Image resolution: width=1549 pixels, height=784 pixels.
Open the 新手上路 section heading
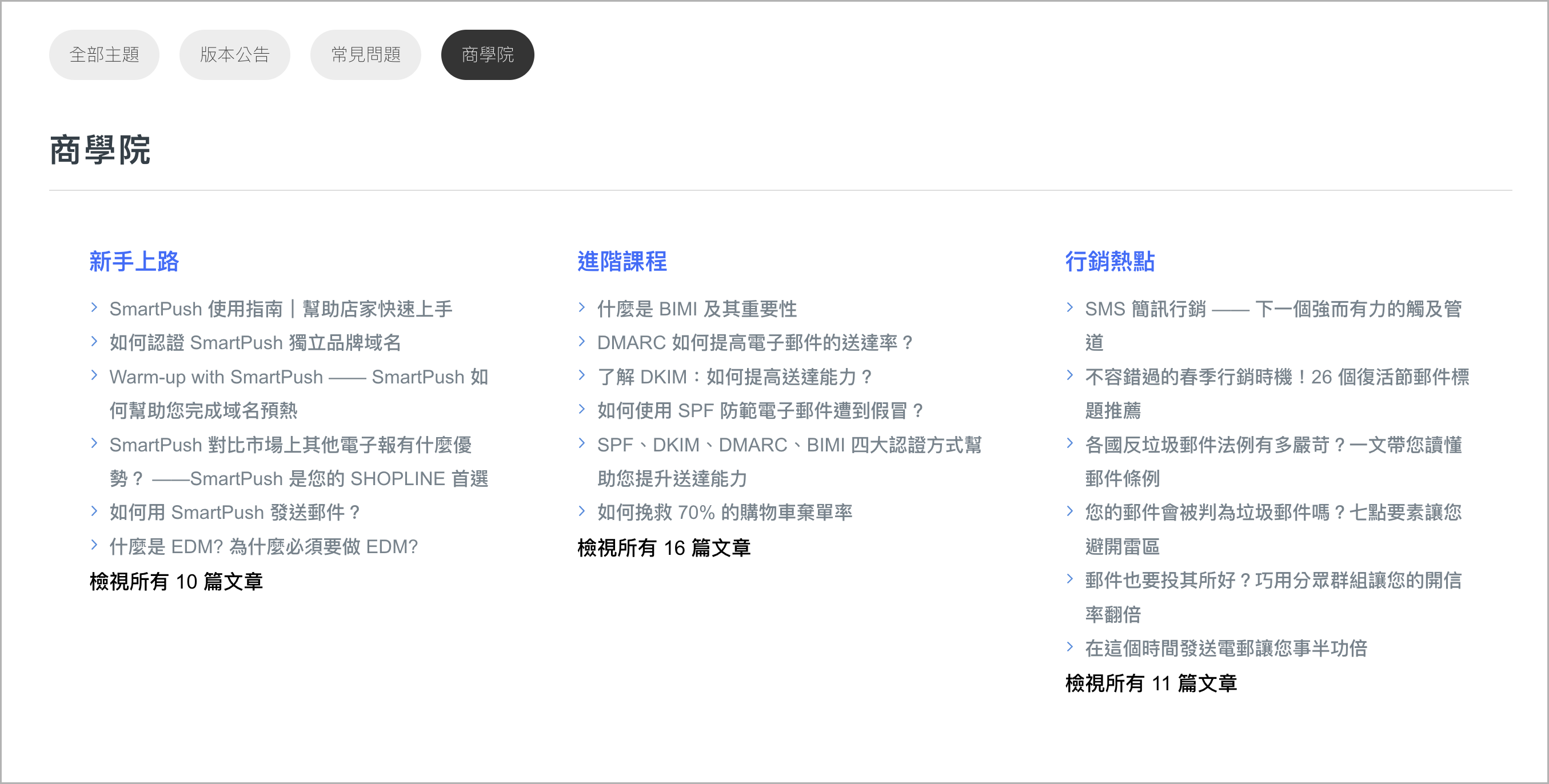coord(134,262)
